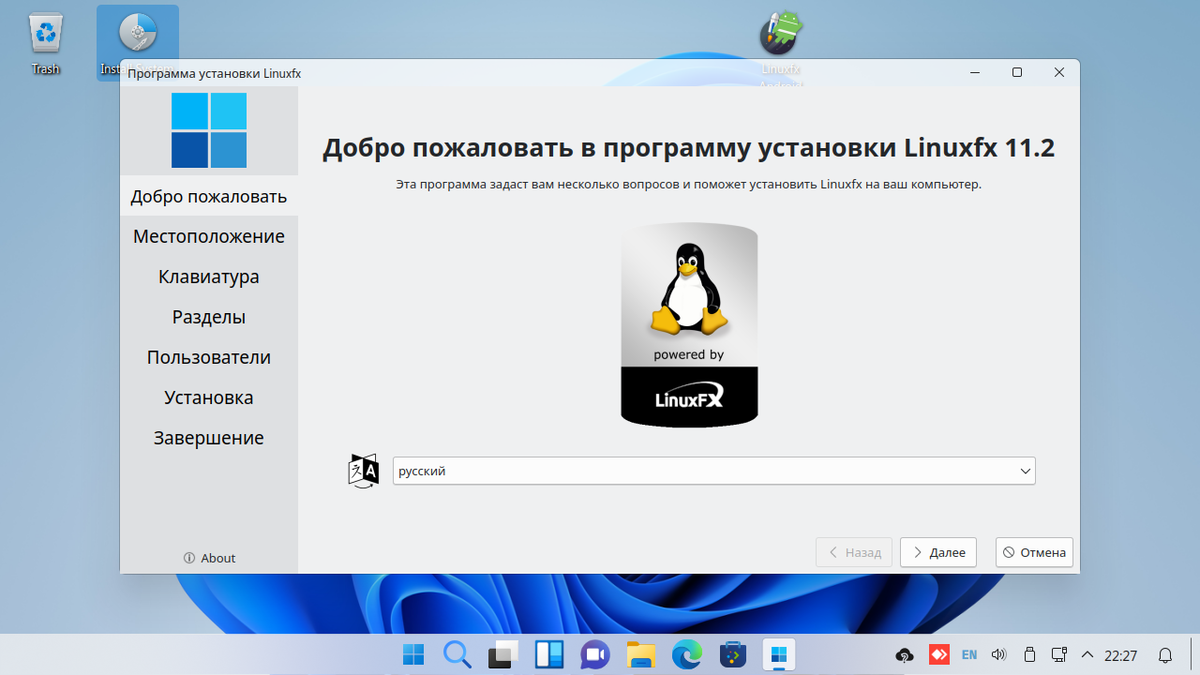Open the Trash desktop icon
1200x675 pixels.
click(45, 43)
